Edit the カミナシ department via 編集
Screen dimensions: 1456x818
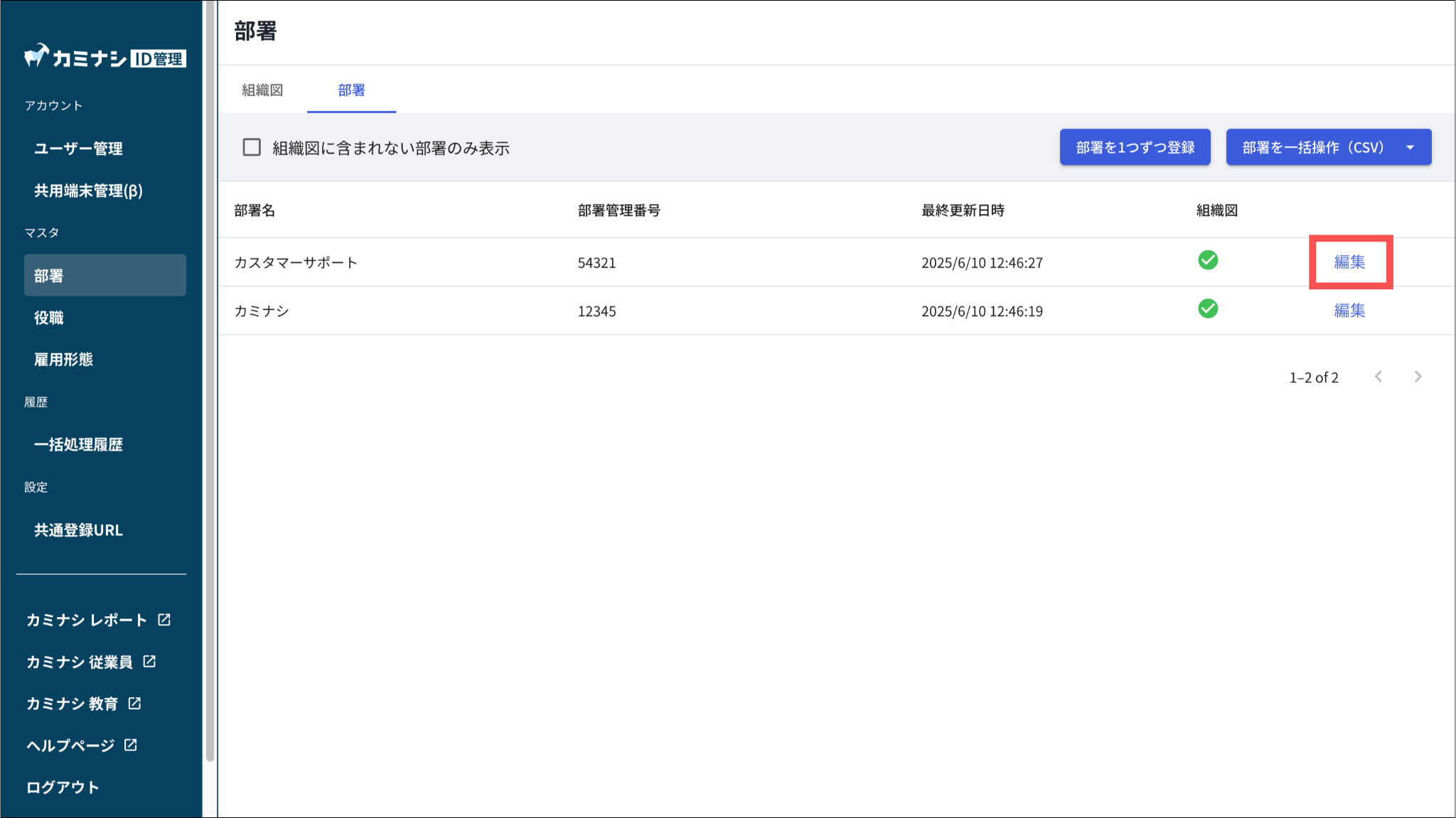click(1349, 311)
